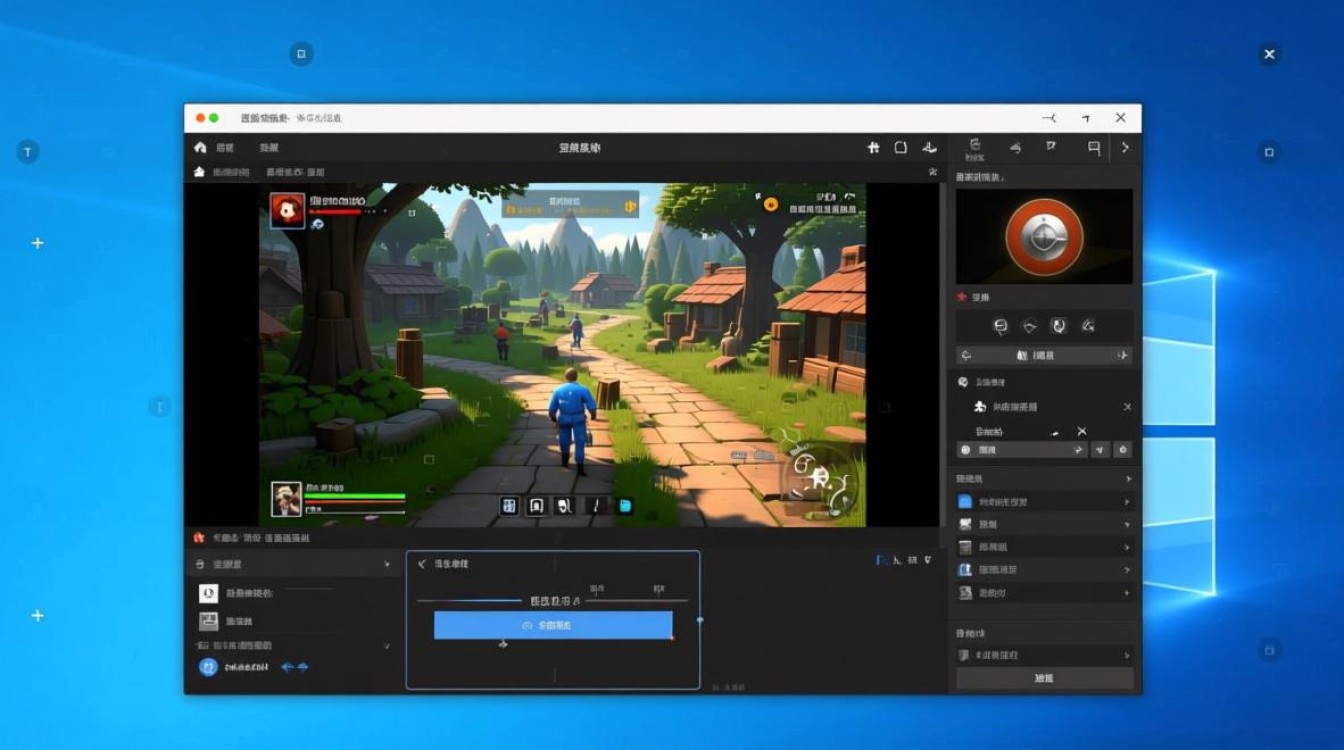Click the blue round icon at bottom-left panel
Screen dimensions: 1344x750
pyautogui.click(x=208, y=667)
